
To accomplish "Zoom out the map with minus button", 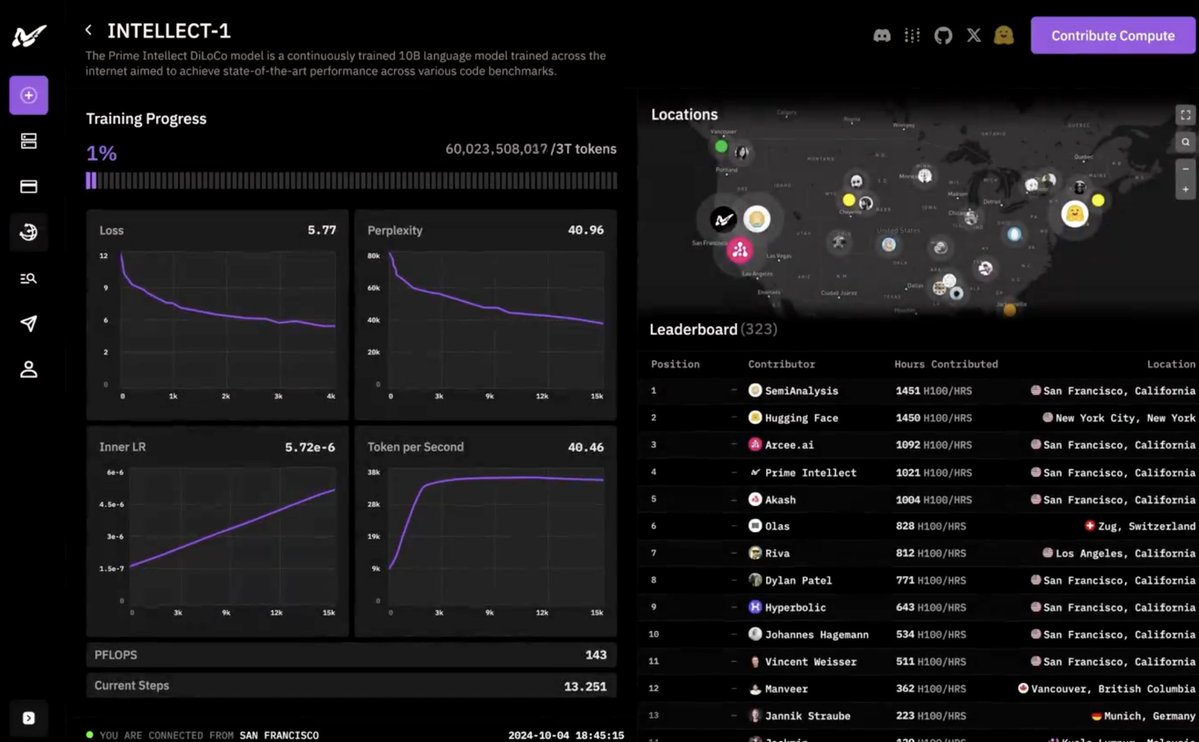I will click(1185, 169).
